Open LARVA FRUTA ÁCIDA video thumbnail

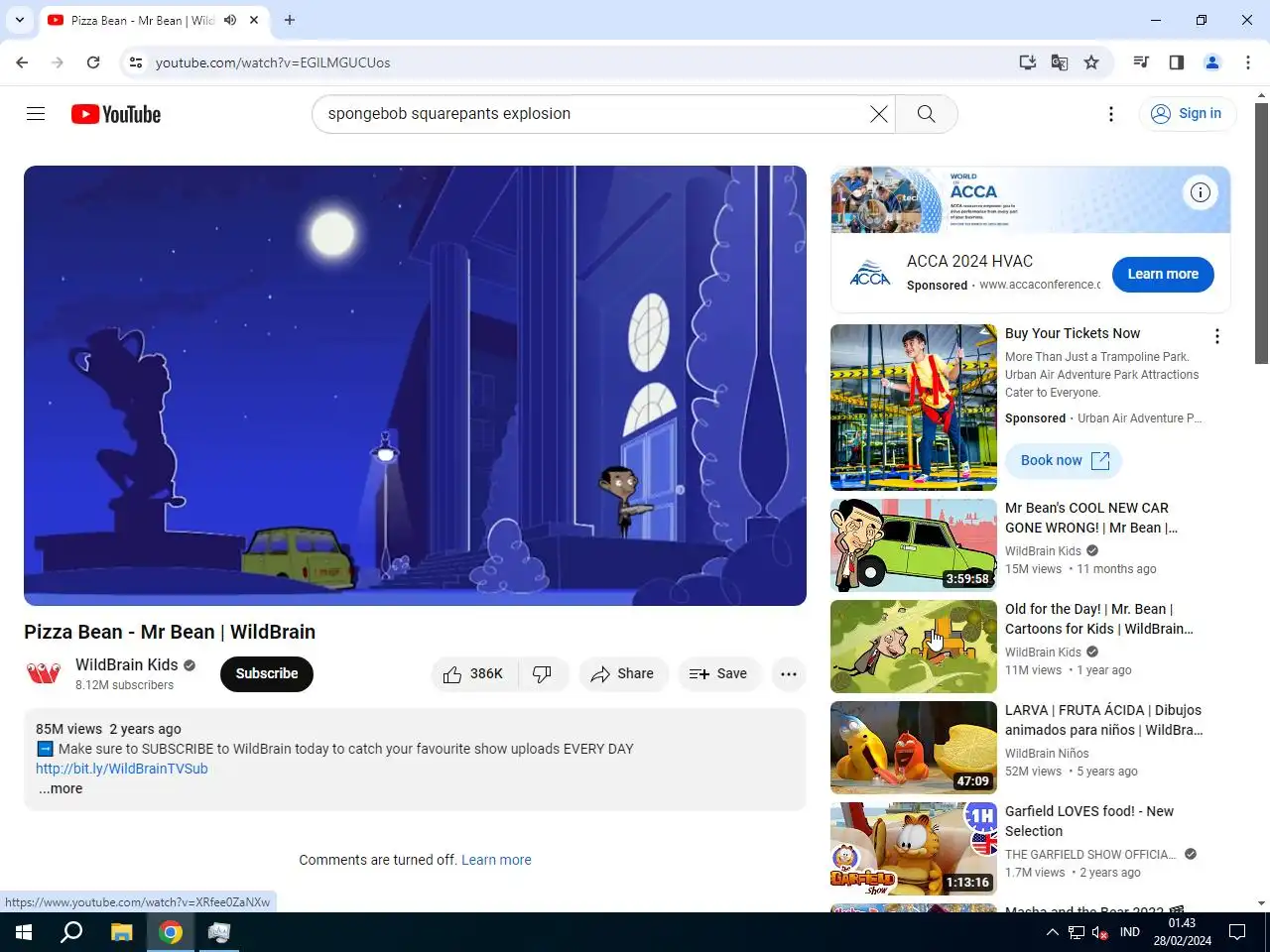click(x=914, y=748)
